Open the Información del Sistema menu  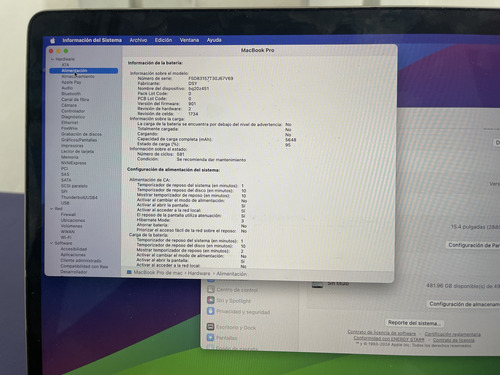(92, 40)
